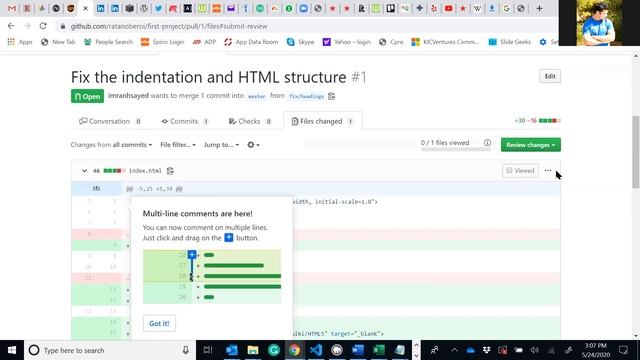
Task: Reload the current page
Action: point(43,26)
